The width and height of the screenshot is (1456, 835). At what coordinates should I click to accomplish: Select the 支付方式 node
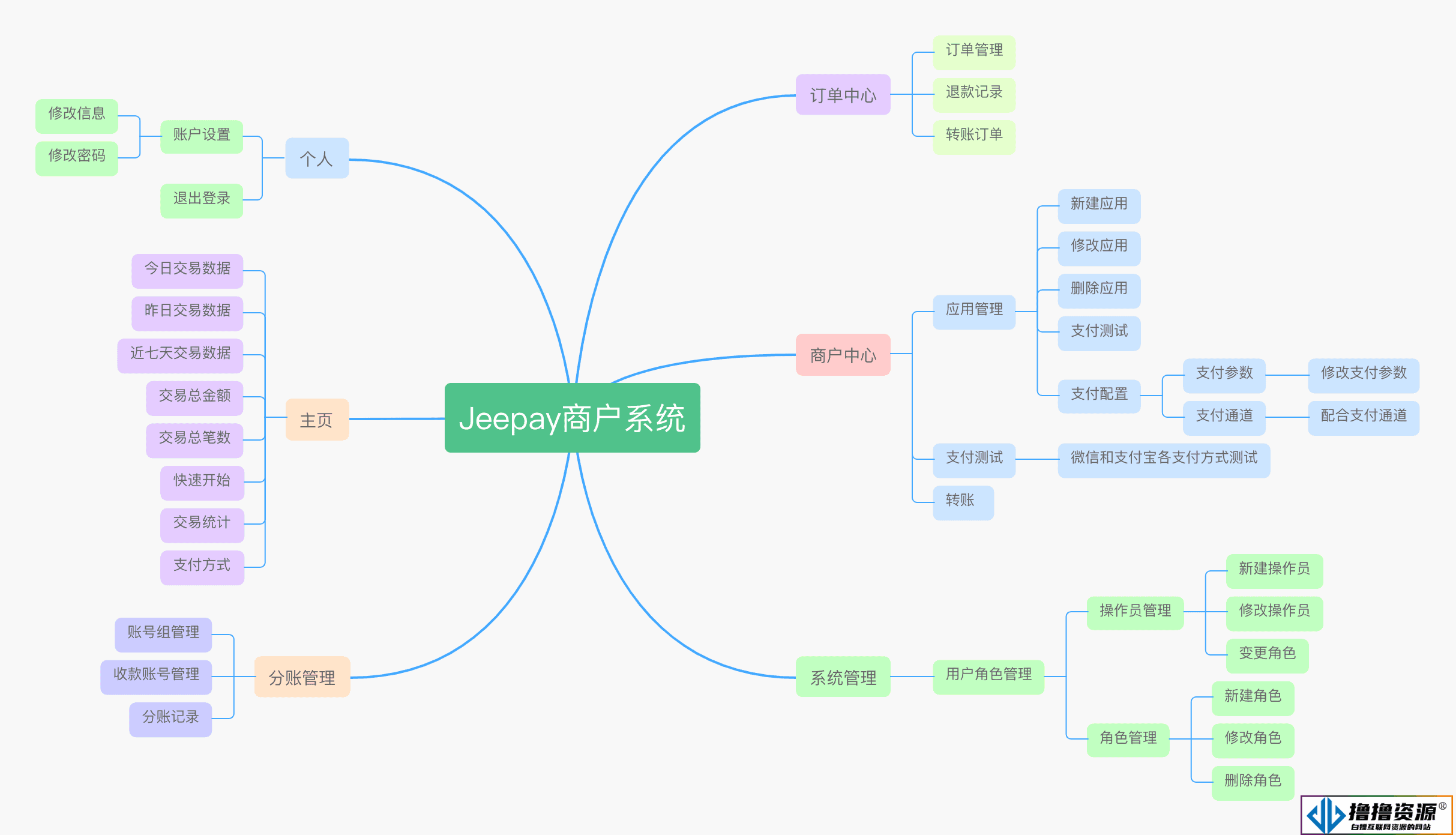pos(202,567)
